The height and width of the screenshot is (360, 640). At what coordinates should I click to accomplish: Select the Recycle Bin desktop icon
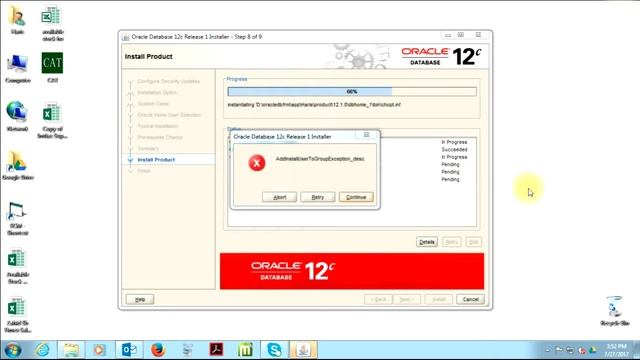614,311
